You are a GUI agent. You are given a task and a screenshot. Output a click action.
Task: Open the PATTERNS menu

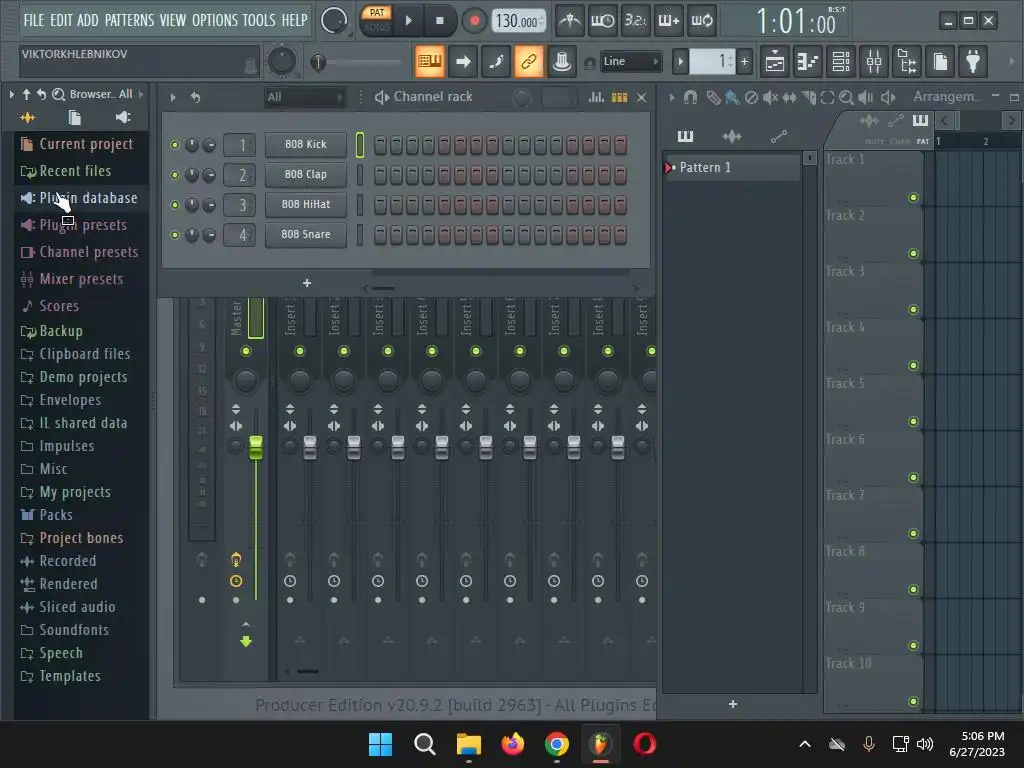(129, 20)
